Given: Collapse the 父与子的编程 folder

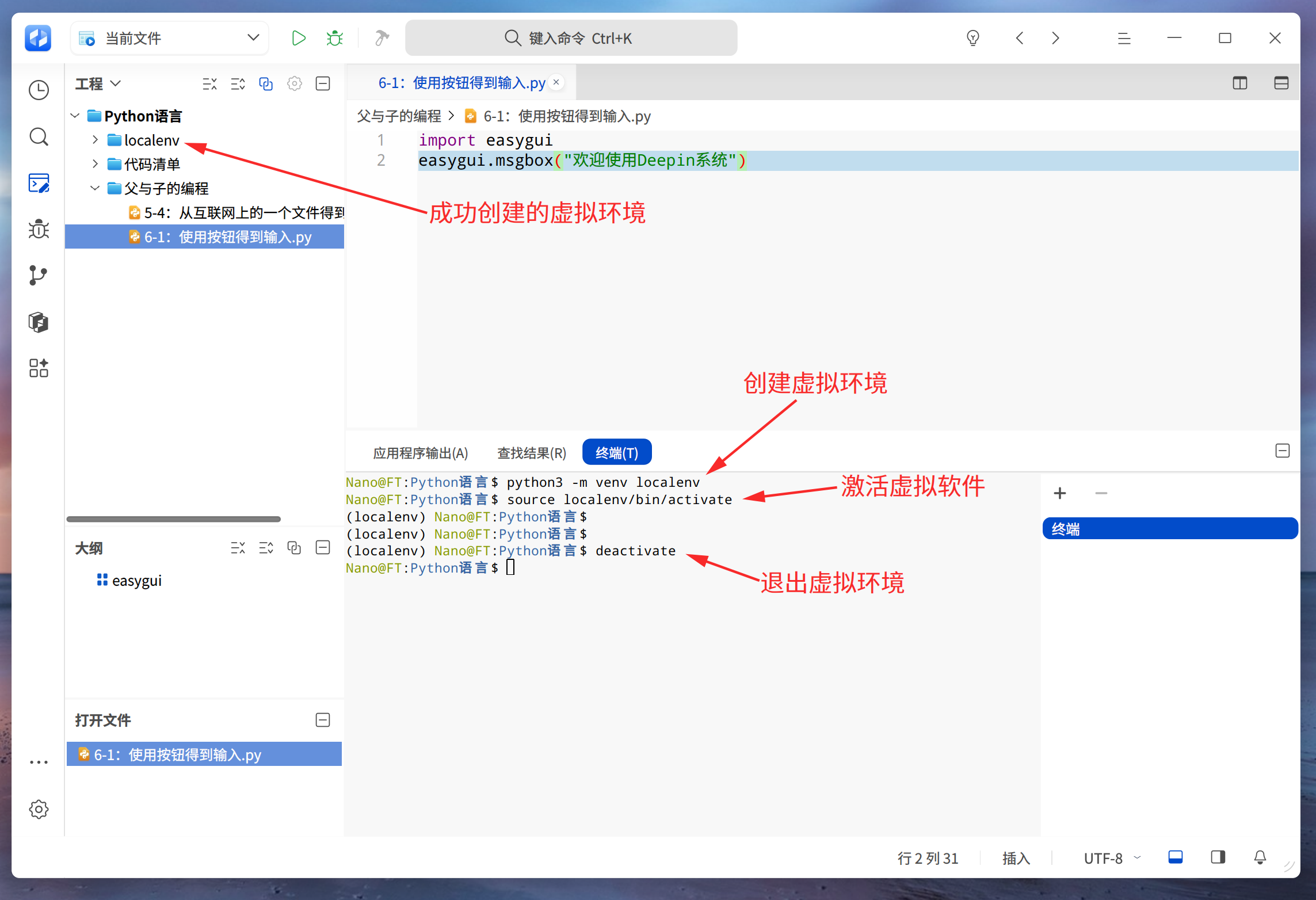Looking at the screenshot, I should 96,188.
